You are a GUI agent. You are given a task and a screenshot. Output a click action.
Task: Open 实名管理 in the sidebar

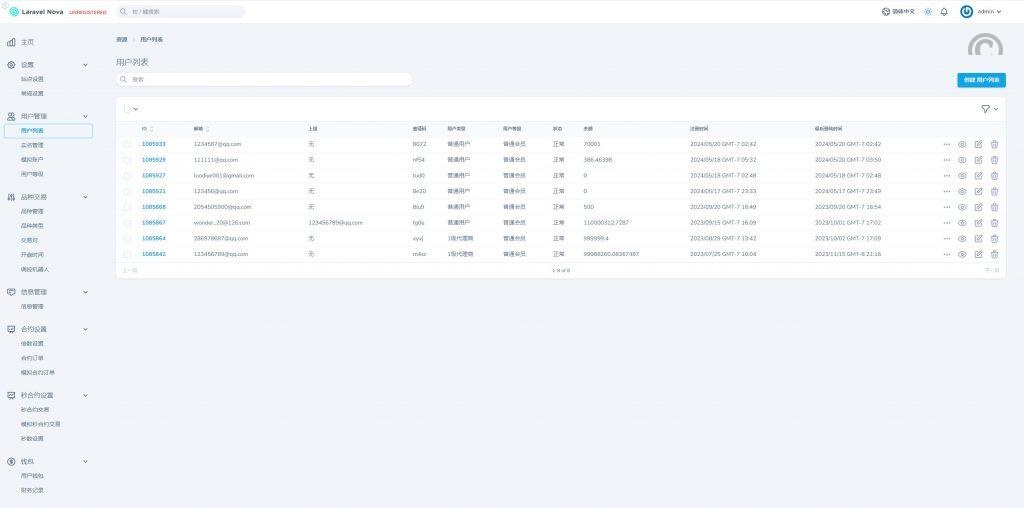pyautogui.click(x=32, y=145)
